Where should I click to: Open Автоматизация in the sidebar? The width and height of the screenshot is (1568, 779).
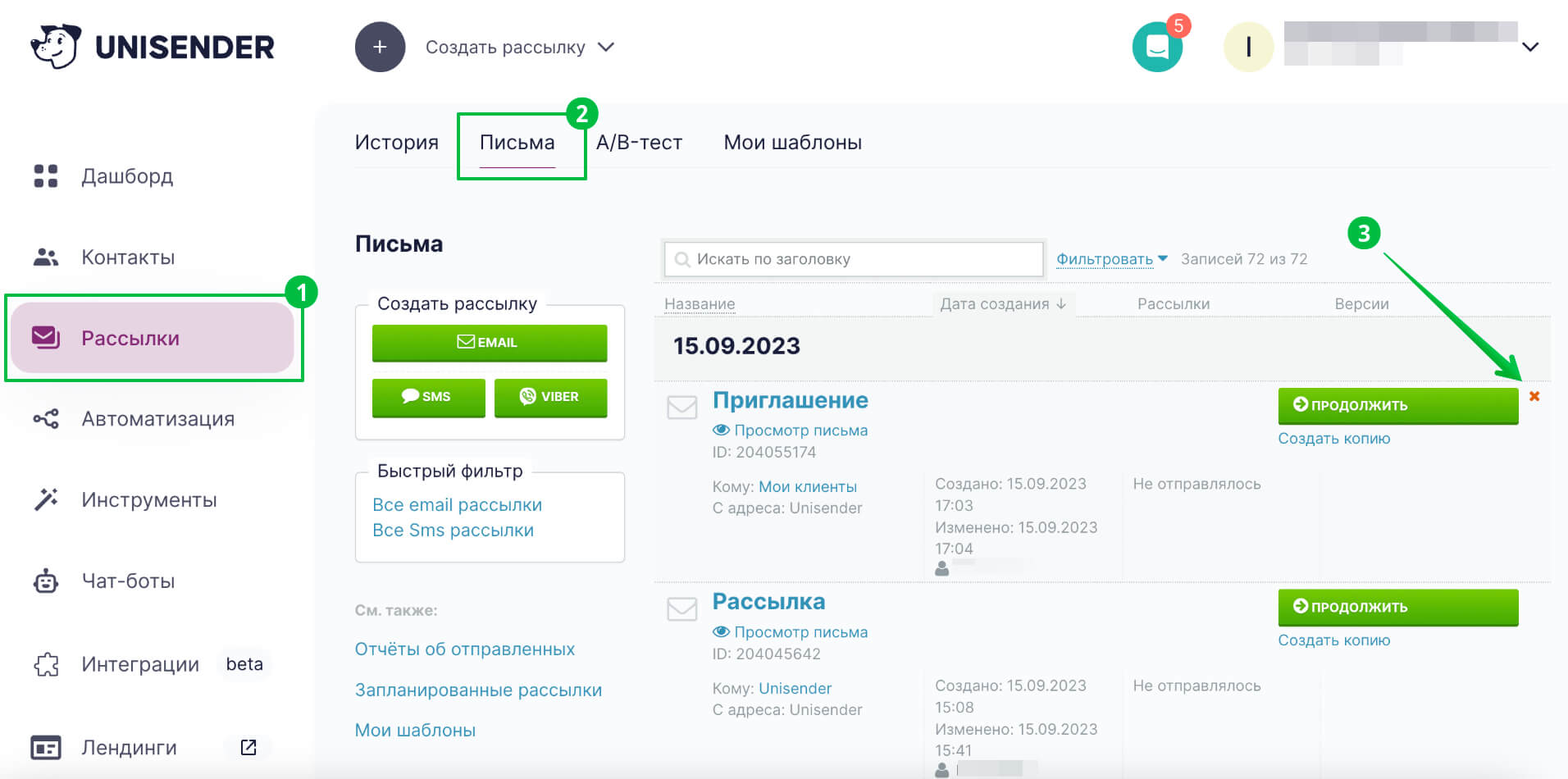click(x=157, y=419)
